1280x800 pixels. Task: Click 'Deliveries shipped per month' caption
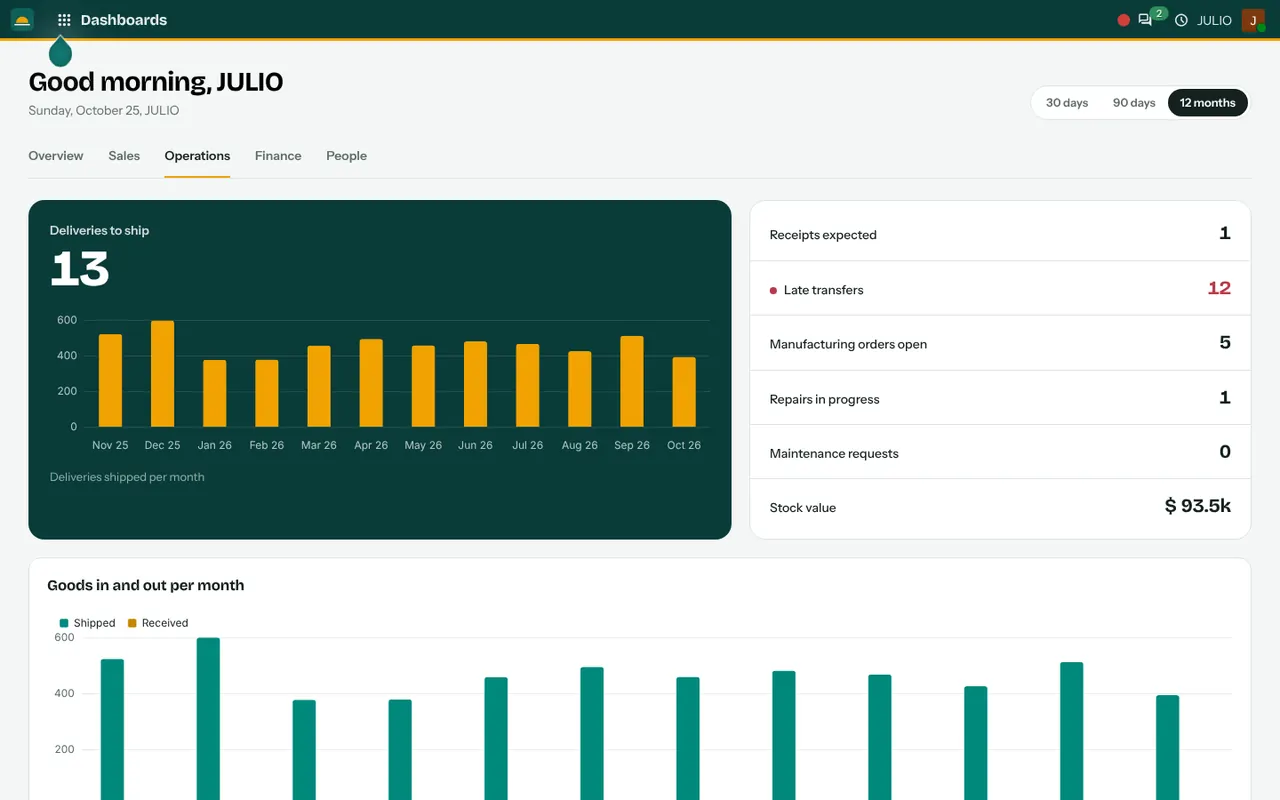[x=127, y=477]
